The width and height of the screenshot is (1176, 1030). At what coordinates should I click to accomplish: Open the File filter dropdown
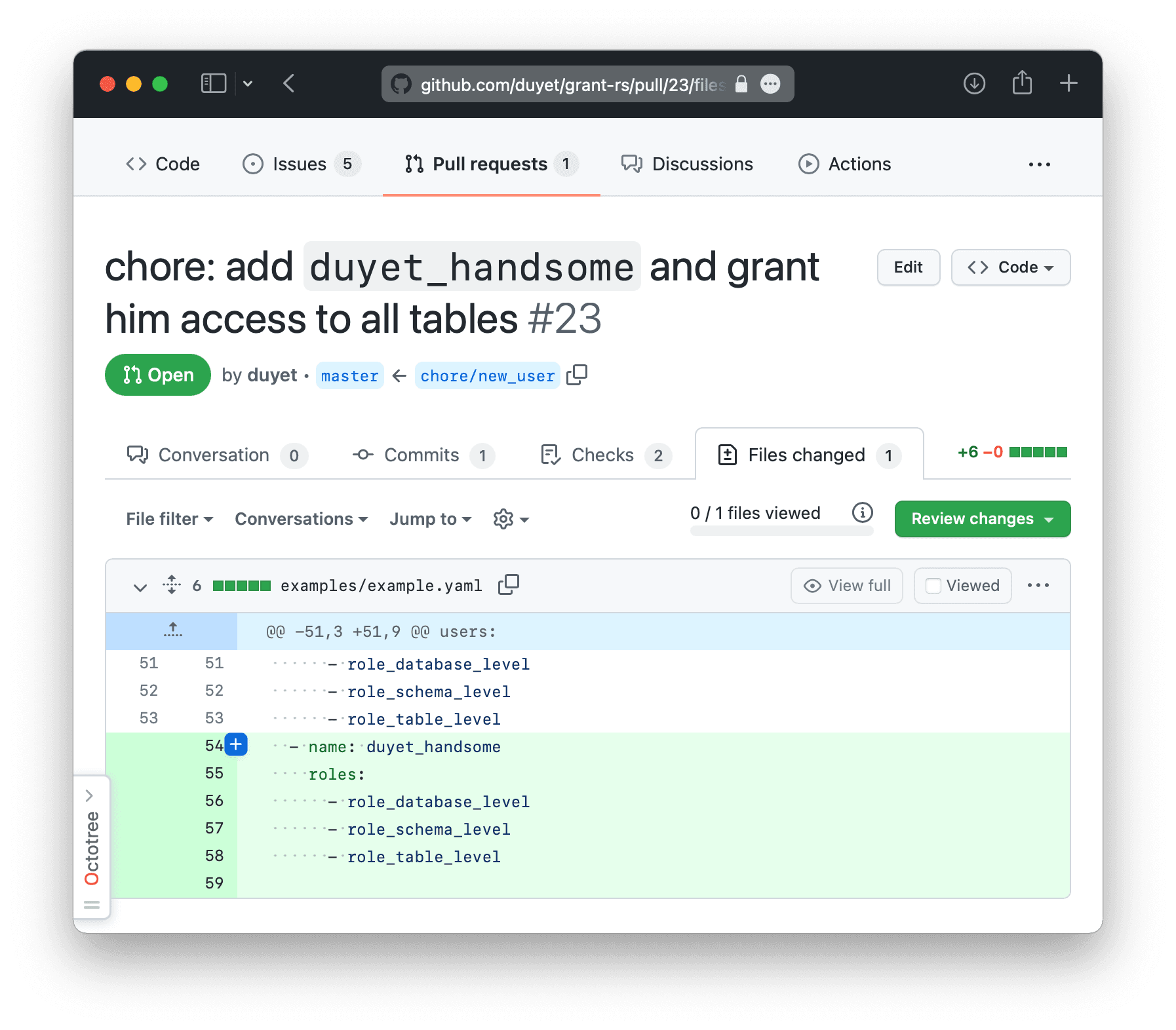[x=168, y=519]
